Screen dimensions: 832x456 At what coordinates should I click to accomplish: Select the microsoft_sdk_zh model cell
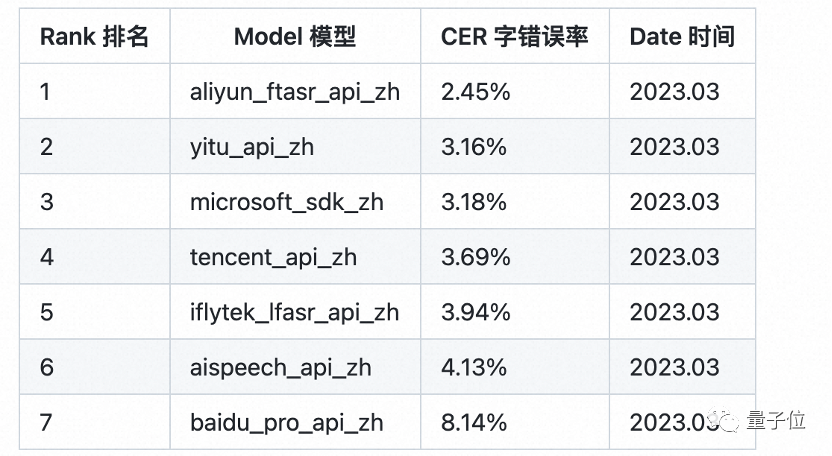pyautogui.click(x=287, y=202)
